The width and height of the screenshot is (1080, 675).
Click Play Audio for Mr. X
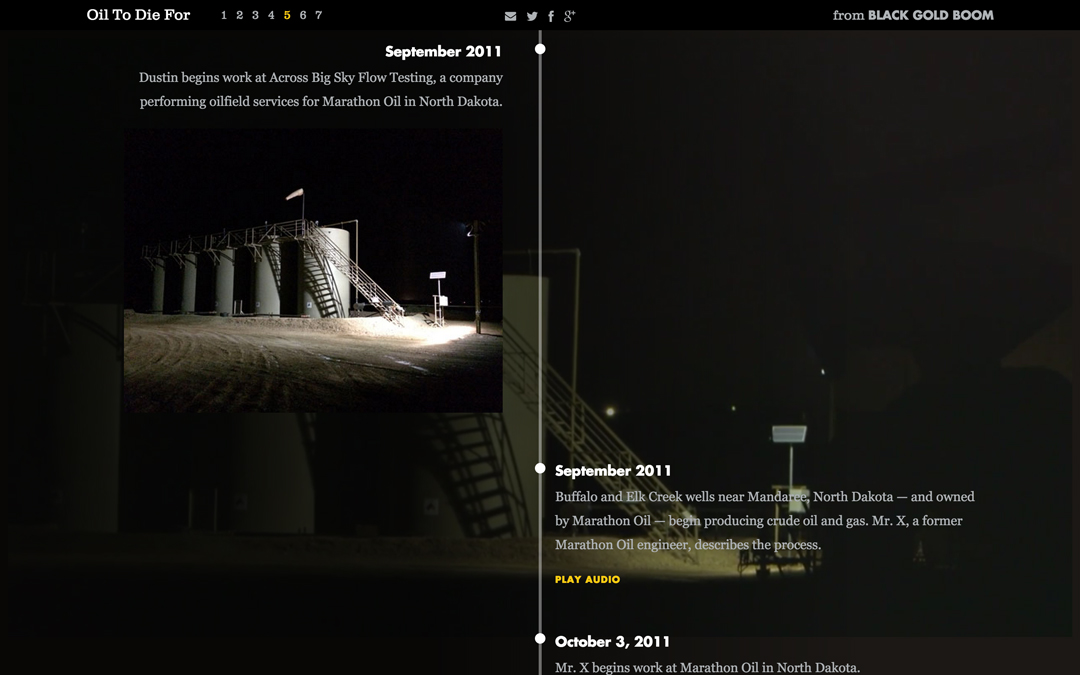(x=588, y=579)
